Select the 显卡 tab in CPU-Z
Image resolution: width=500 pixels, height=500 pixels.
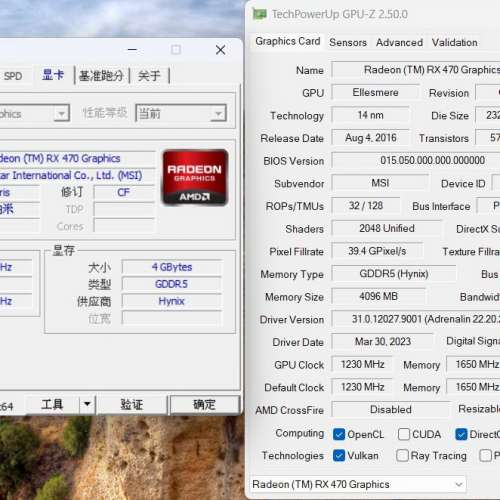53,75
